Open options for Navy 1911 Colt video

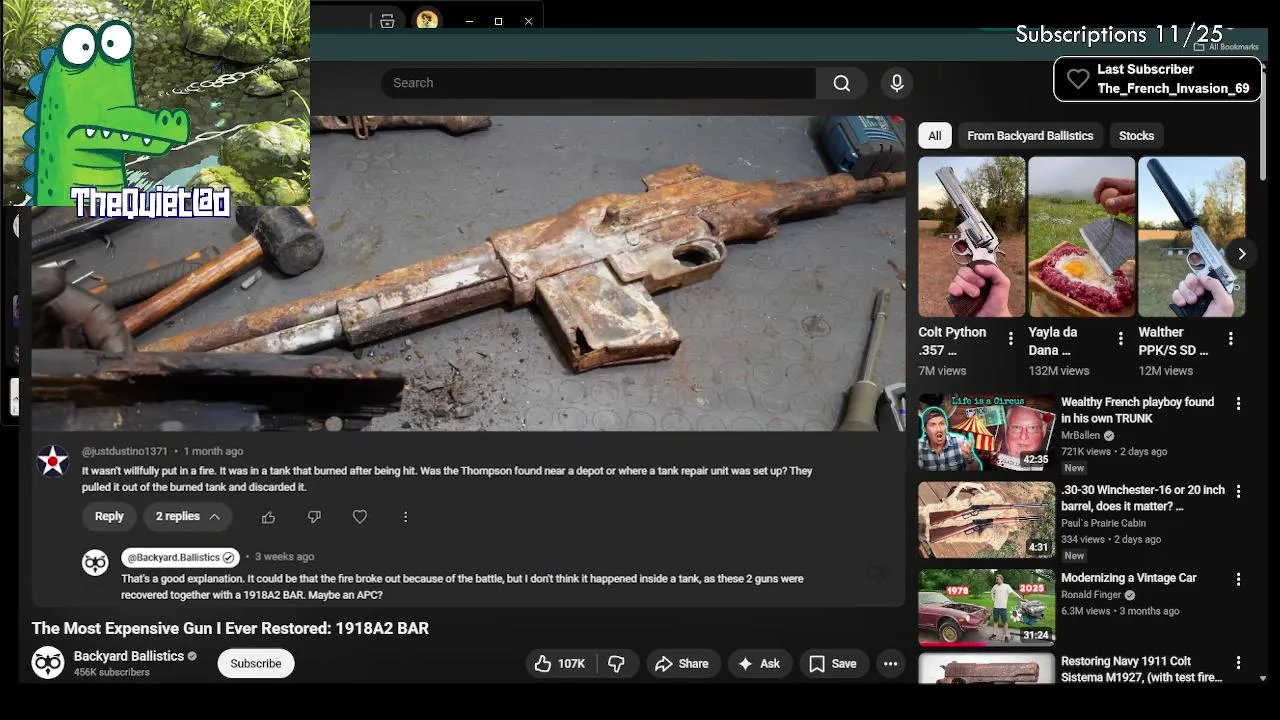1238,663
